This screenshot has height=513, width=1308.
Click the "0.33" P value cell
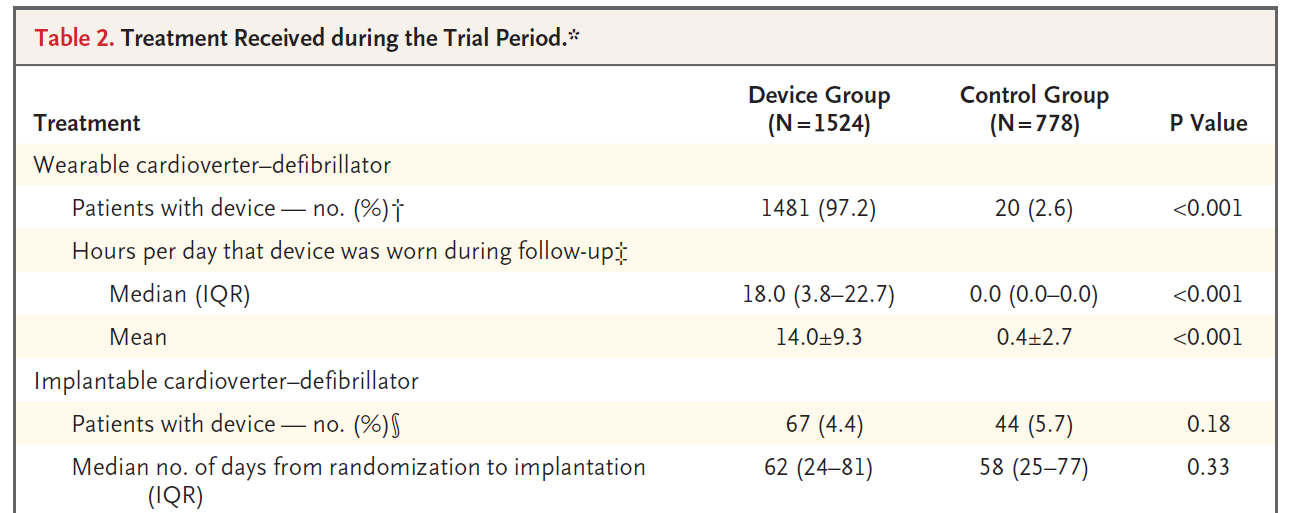click(x=1208, y=467)
